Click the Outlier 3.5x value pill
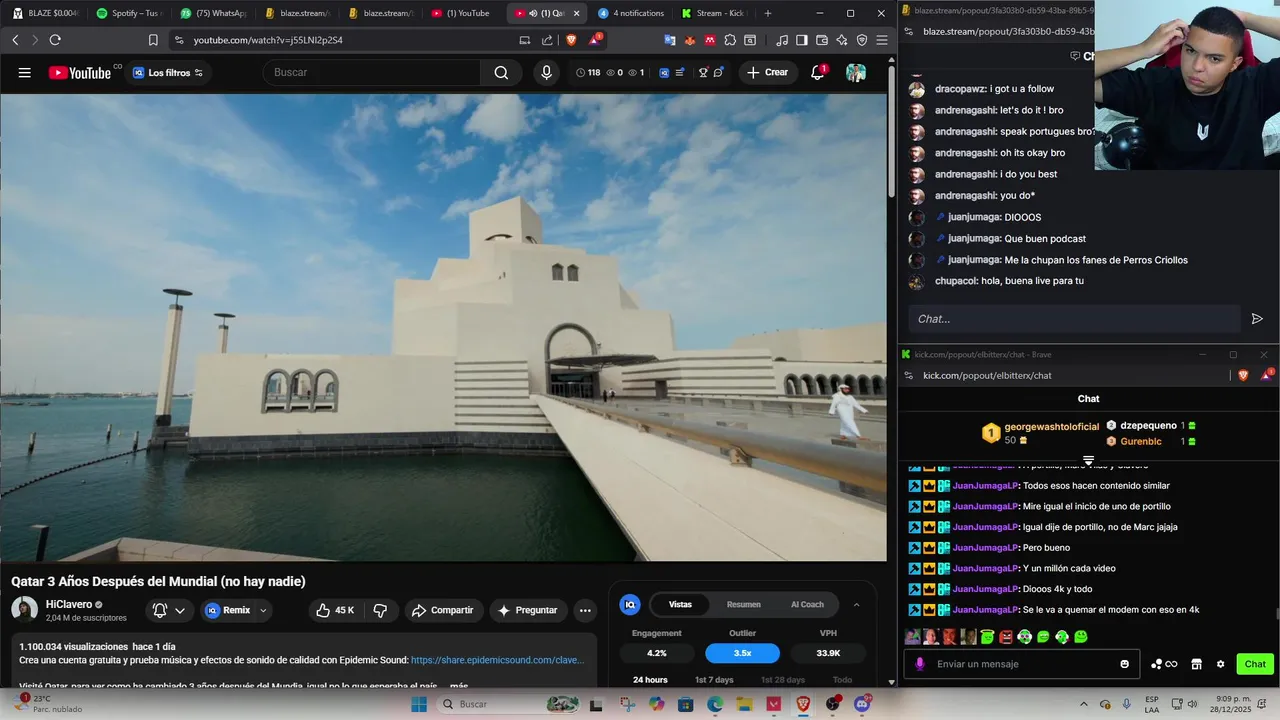The width and height of the screenshot is (1280, 720). pos(742,653)
